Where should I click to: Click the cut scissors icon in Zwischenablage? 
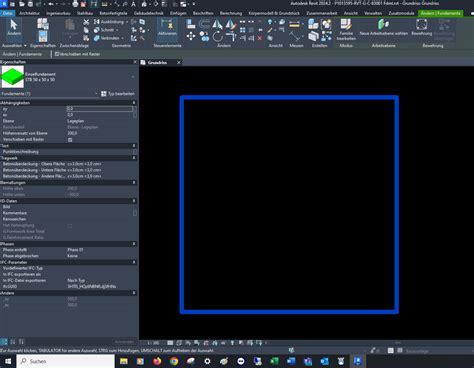[x=86, y=22]
